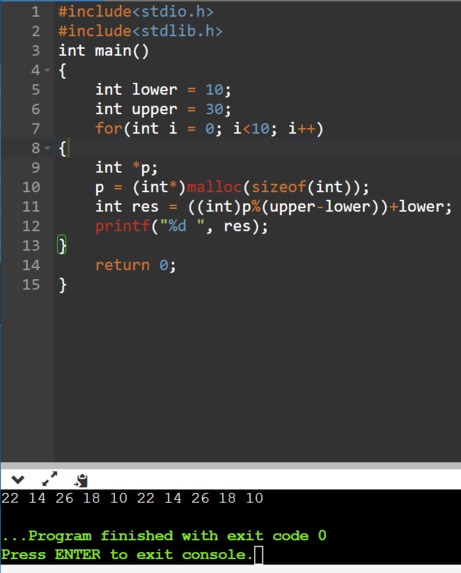Click the 'printf' call on line 12
The image size is (461, 573).
click(x=122, y=226)
